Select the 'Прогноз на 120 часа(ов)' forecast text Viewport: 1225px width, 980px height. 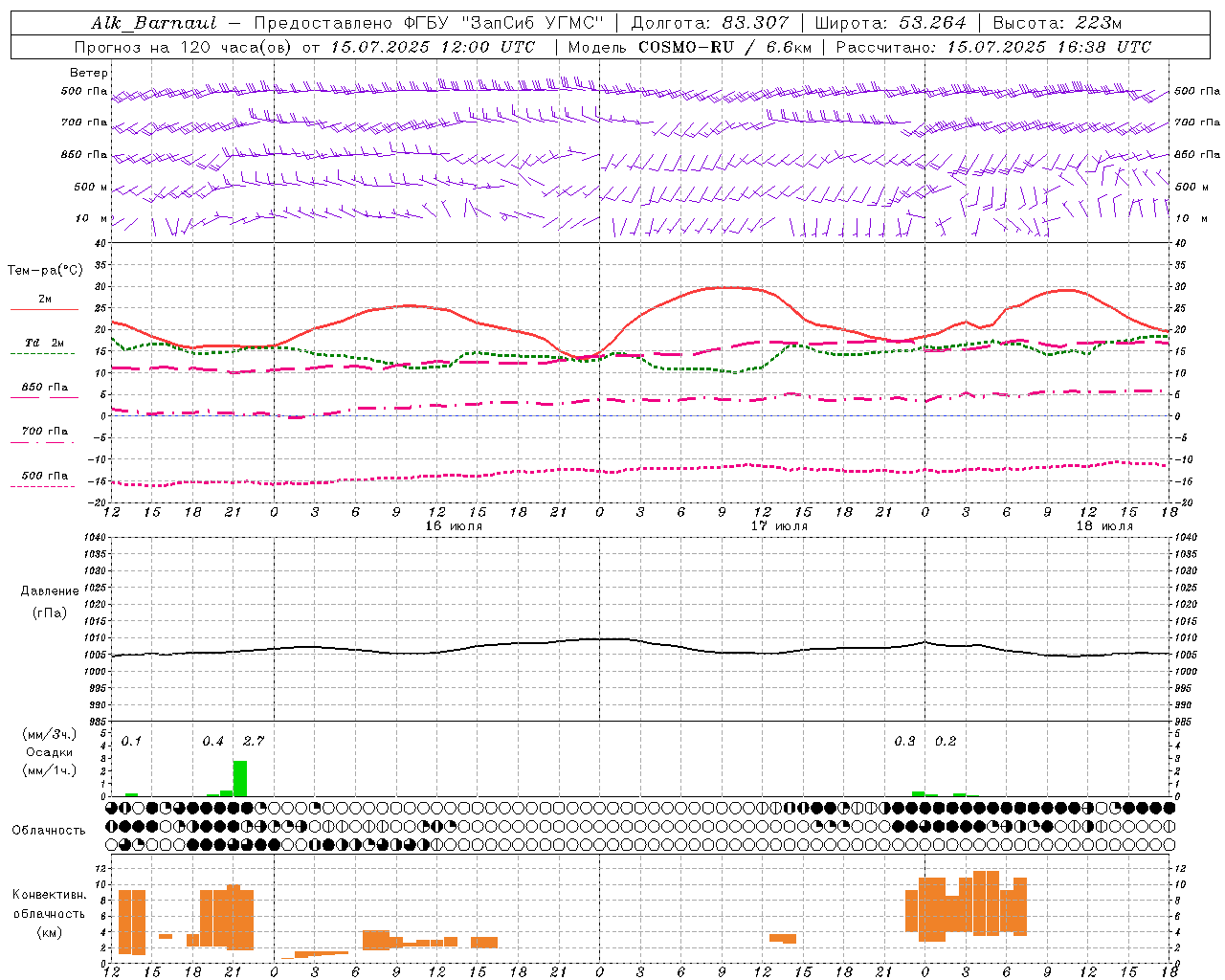coord(183,47)
